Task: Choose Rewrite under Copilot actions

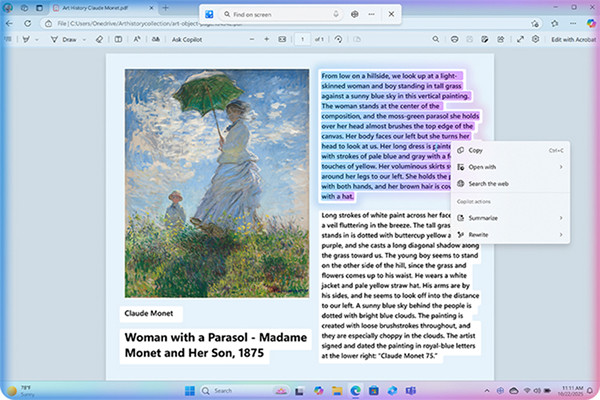Action: (x=510, y=235)
